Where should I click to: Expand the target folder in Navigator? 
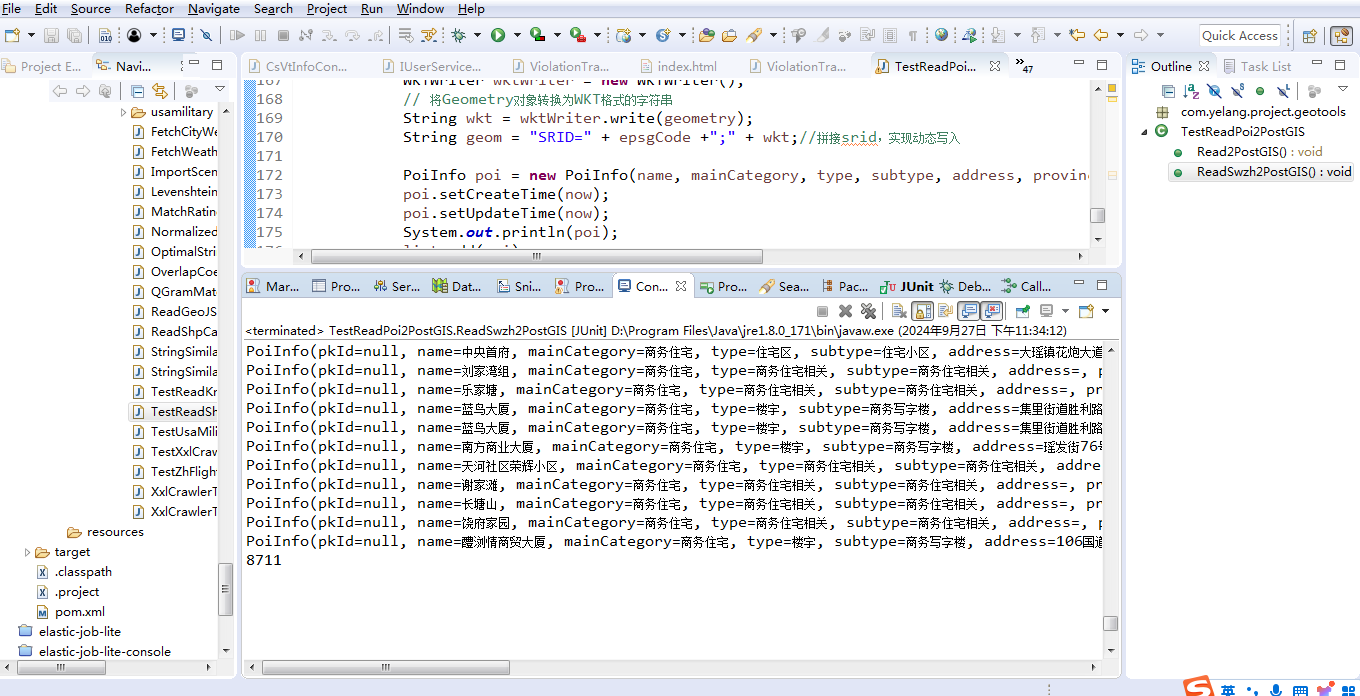(x=27, y=552)
